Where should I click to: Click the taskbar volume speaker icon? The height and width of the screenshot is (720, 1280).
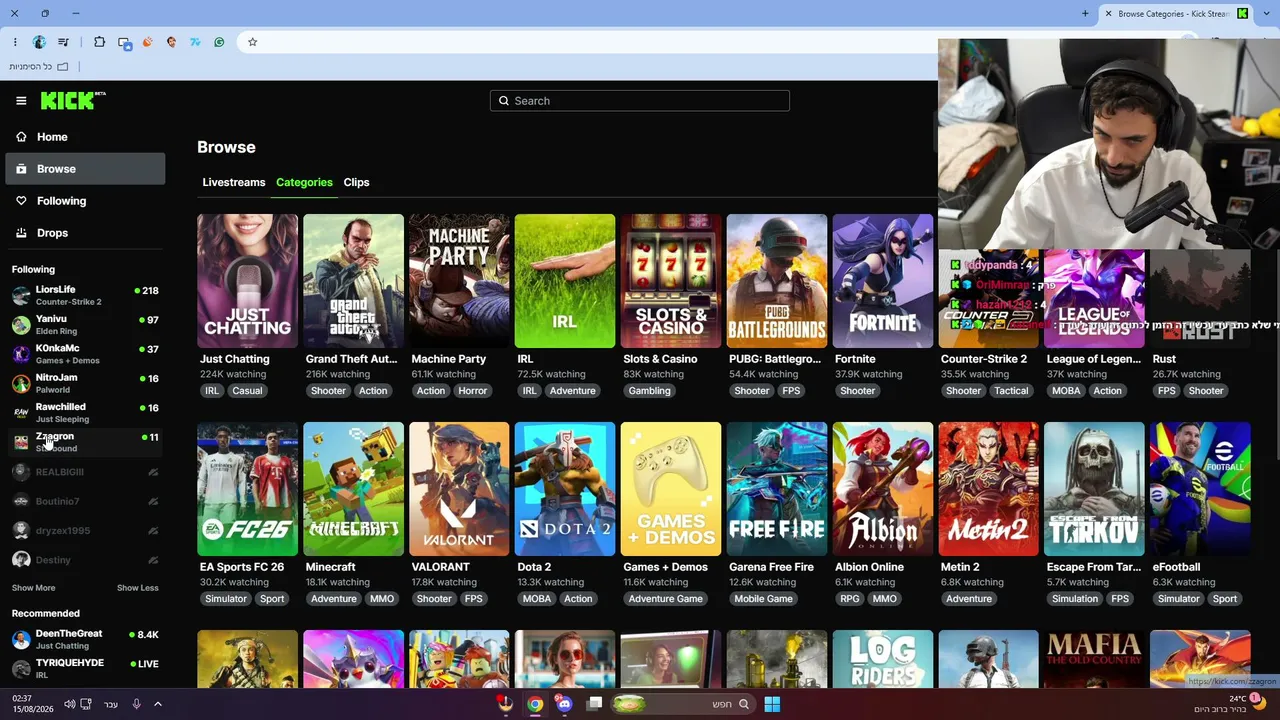tap(69, 704)
